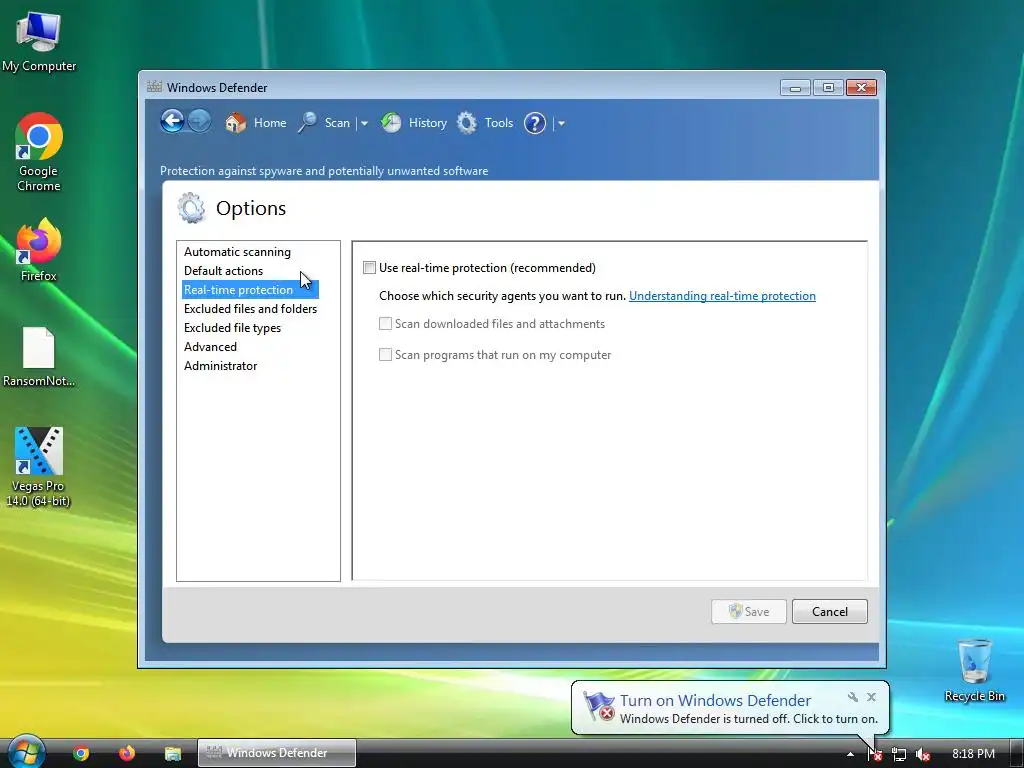Open Home via the house icon

(235, 122)
